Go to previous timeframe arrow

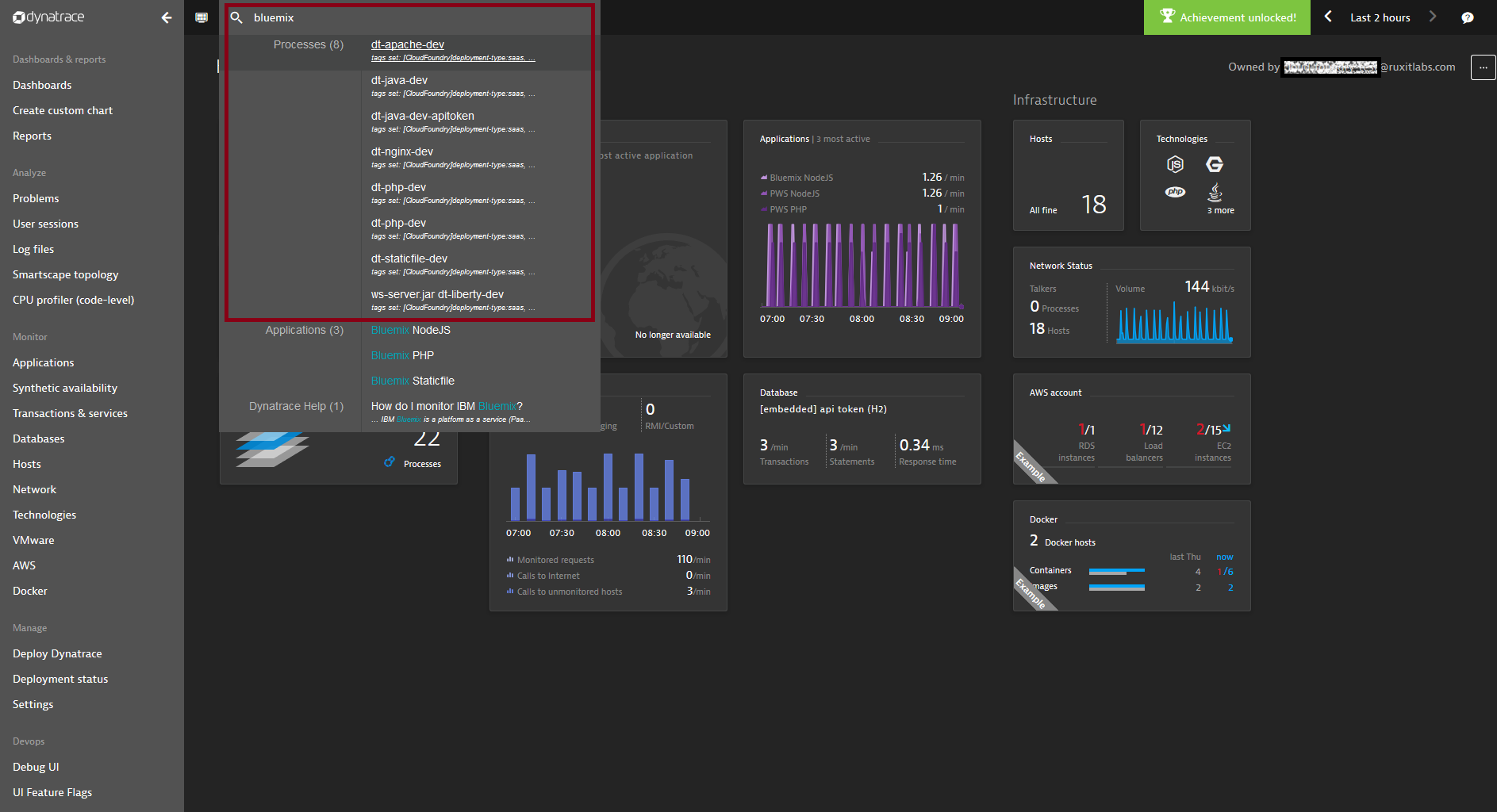pos(1328,17)
